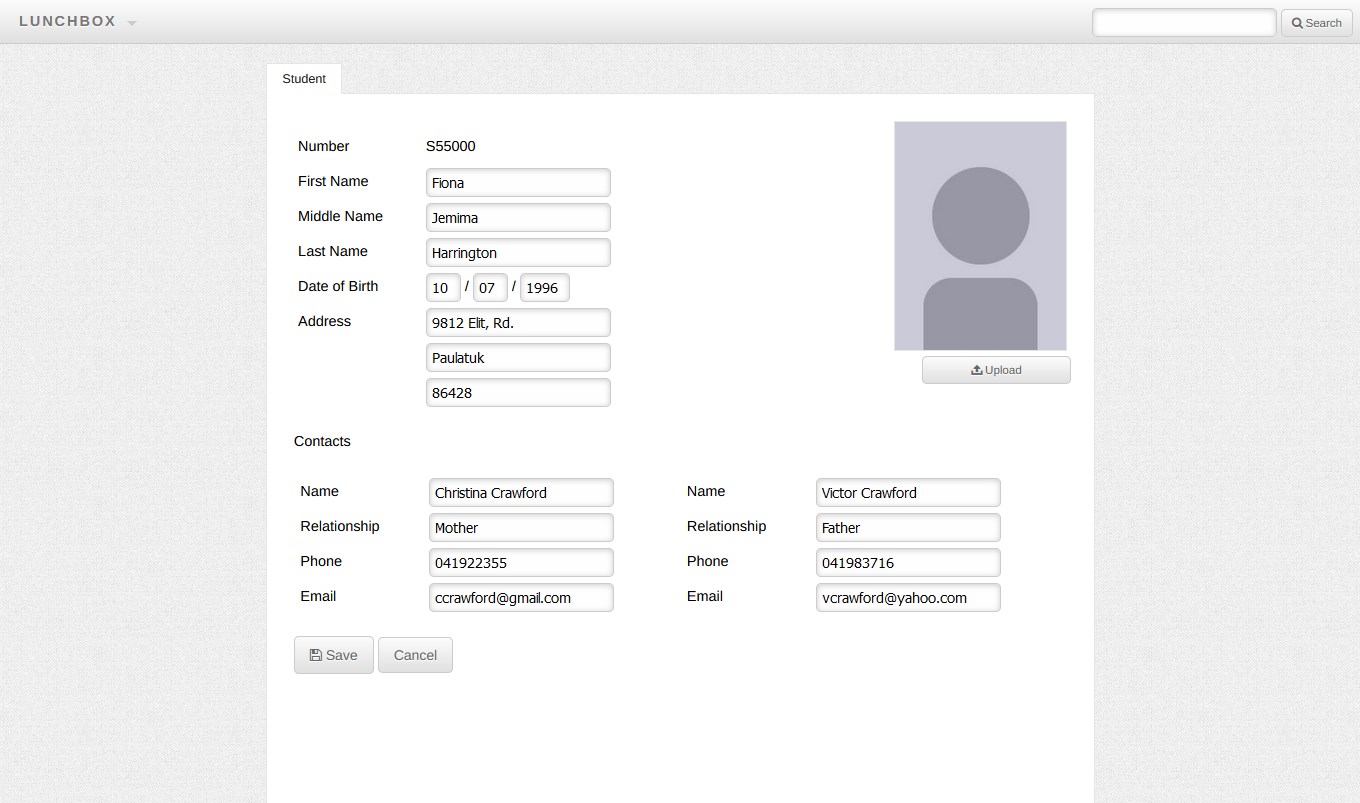Click the First Name field containing Fiona

point(518,183)
